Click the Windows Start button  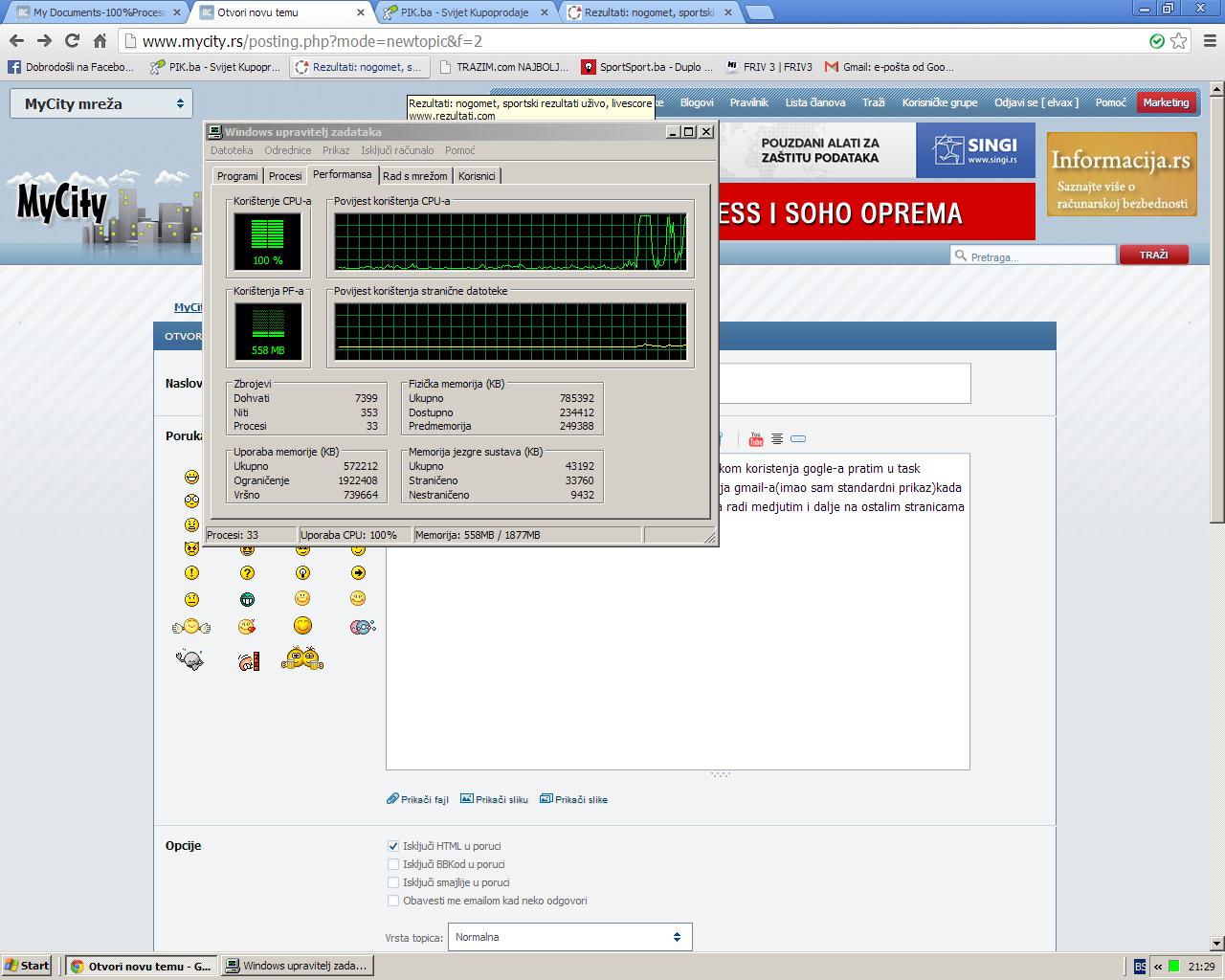pos(28,966)
